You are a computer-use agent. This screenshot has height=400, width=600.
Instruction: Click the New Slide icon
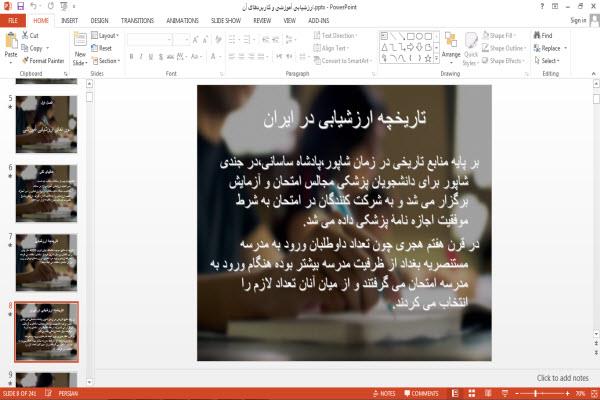[x=80, y=40]
